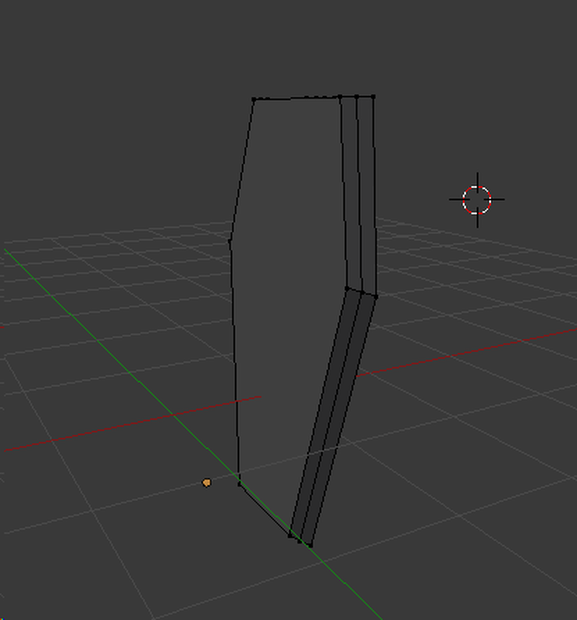Click the red X axis line
This screenshot has height=620, width=577.
coord(467,353)
